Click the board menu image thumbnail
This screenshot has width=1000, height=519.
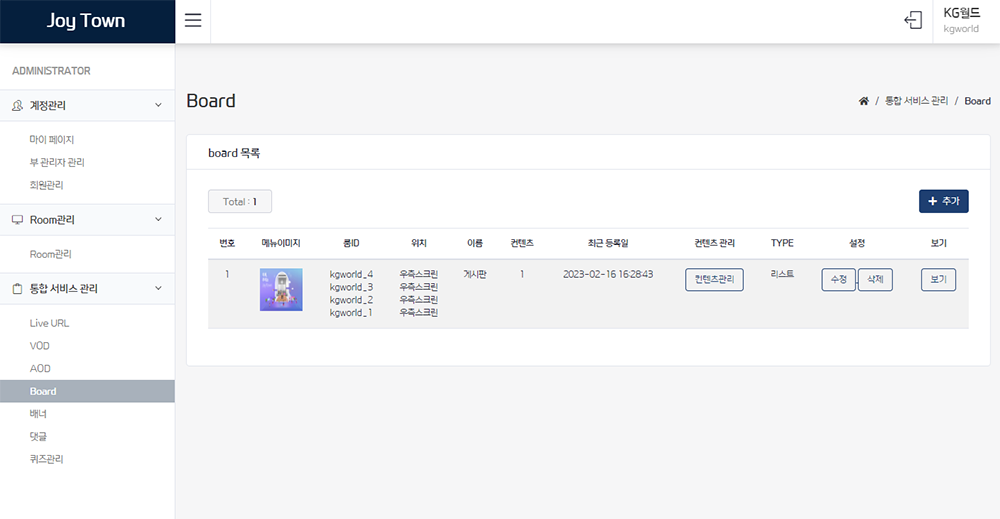(x=281, y=290)
